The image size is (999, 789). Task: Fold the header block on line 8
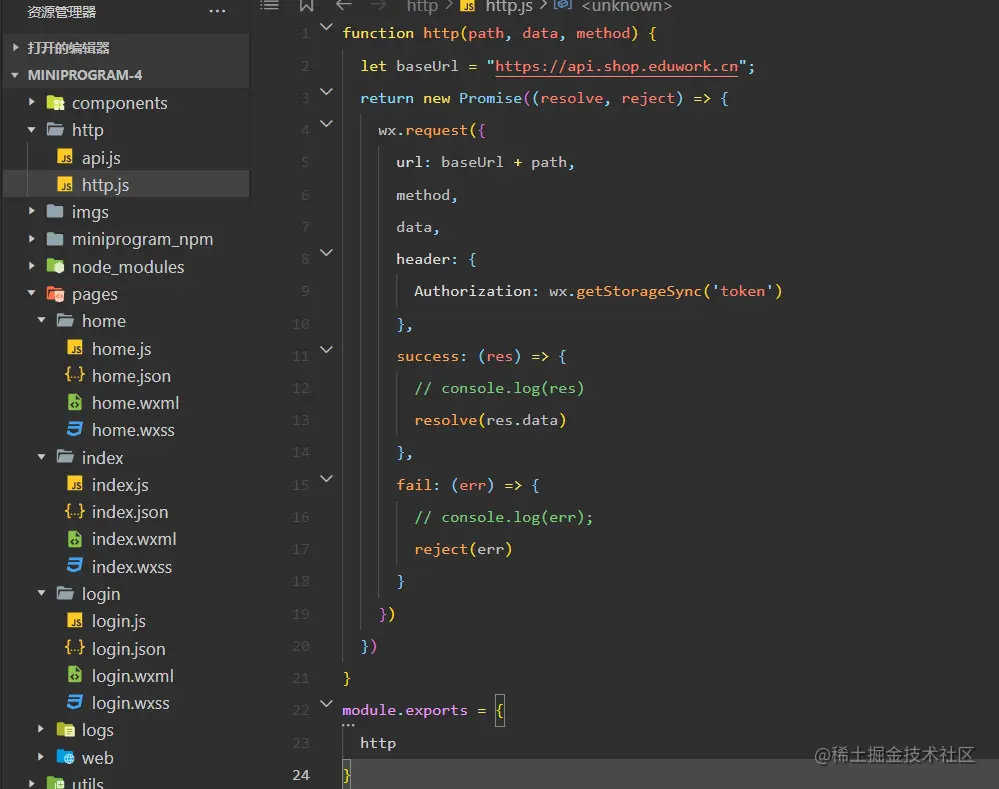[326, 253]
